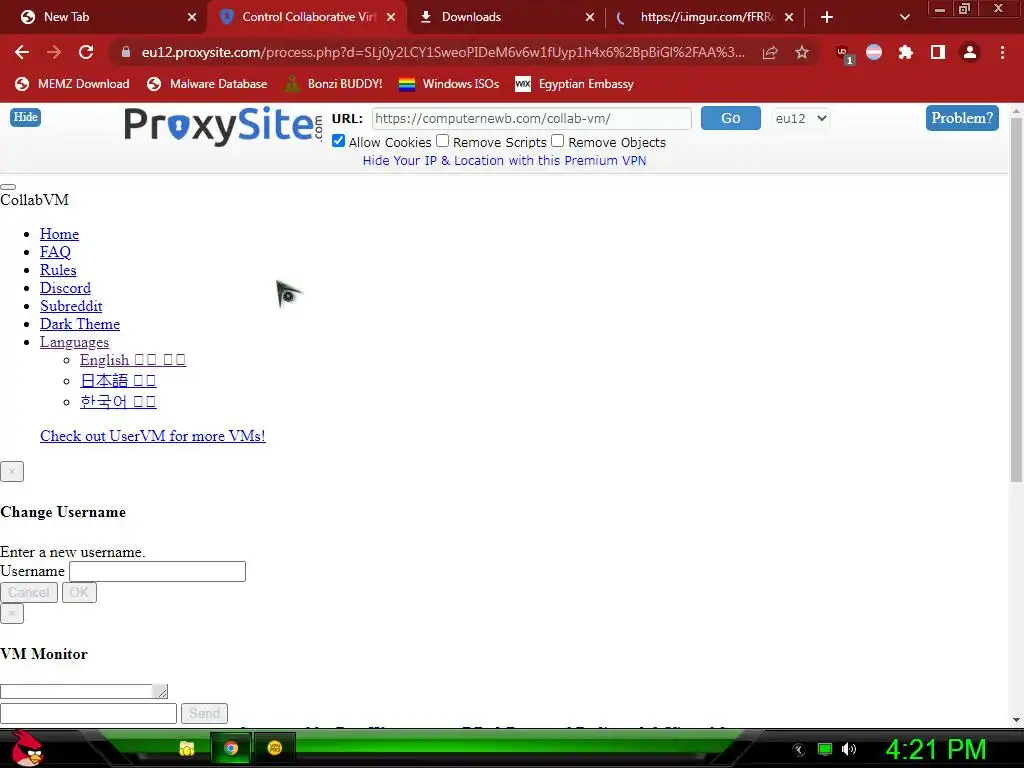1024x768 pixels.
Task: Enable the Remove Objects checkbox
Action: point(558,141)
